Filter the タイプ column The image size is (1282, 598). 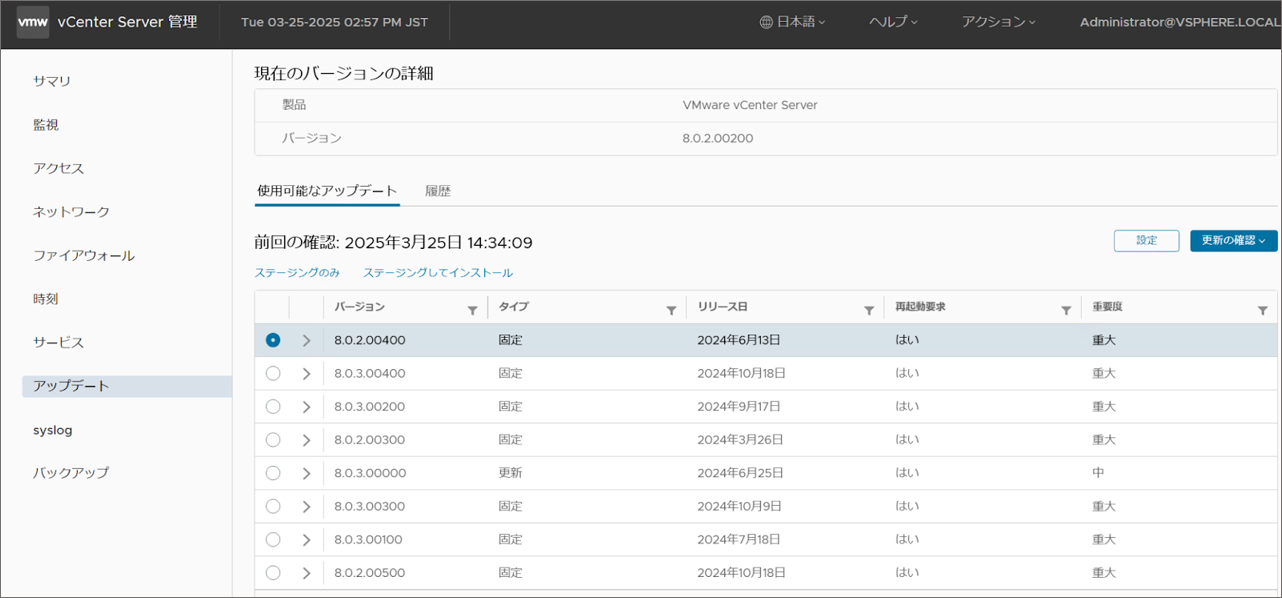[671, 311]
